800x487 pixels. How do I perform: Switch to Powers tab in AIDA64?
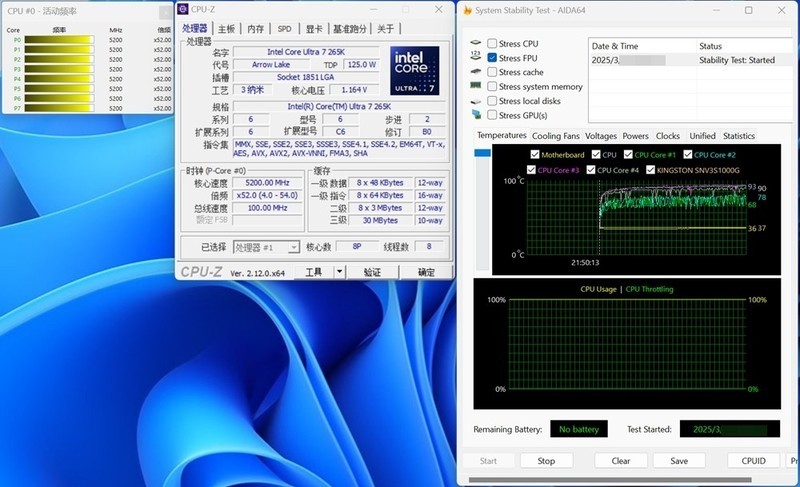pyautogui.click(x=635, y=136)
